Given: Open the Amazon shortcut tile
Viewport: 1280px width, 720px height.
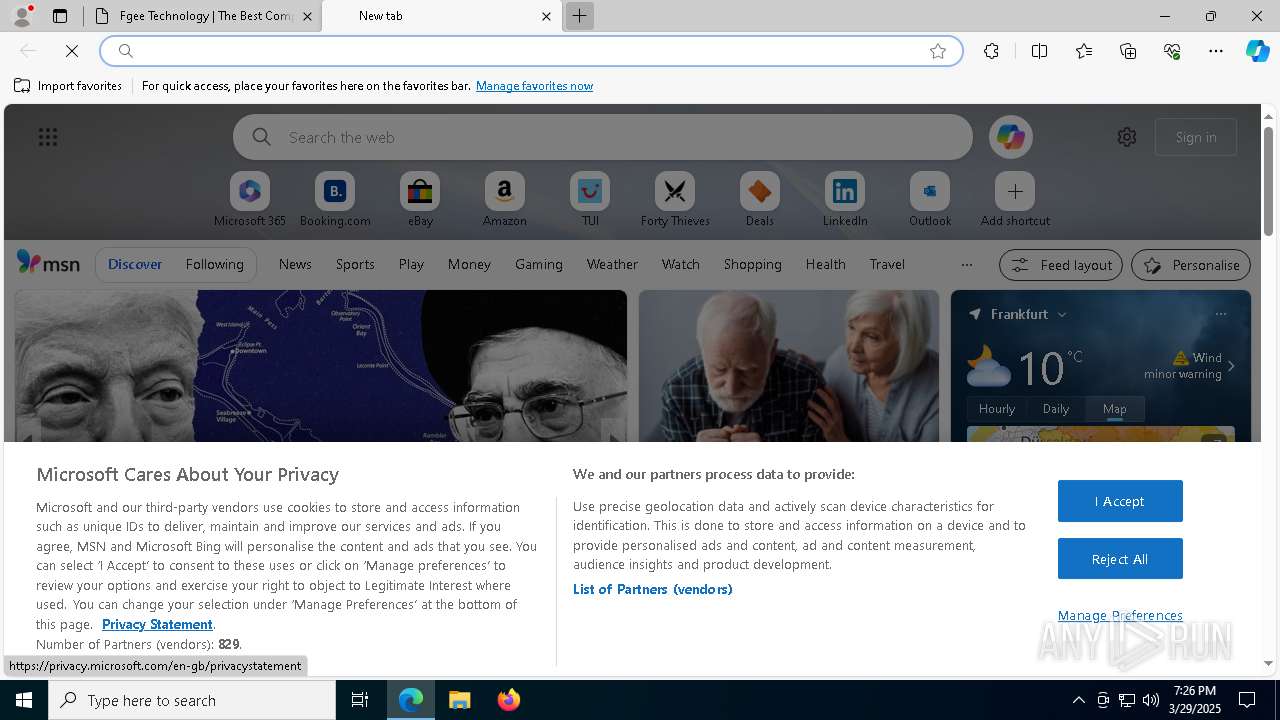Looking at the screenshot, I should (504, 199).
